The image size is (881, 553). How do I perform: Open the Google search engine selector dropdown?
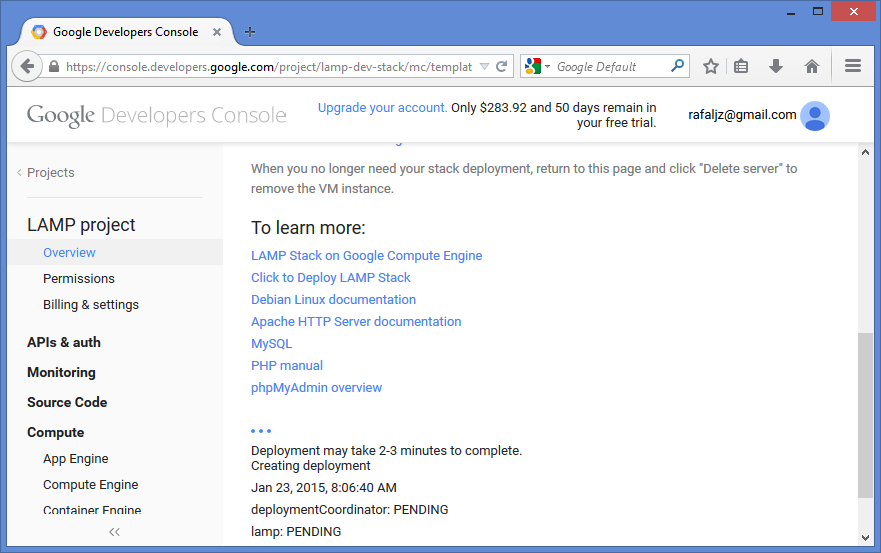tap(537, 66)
